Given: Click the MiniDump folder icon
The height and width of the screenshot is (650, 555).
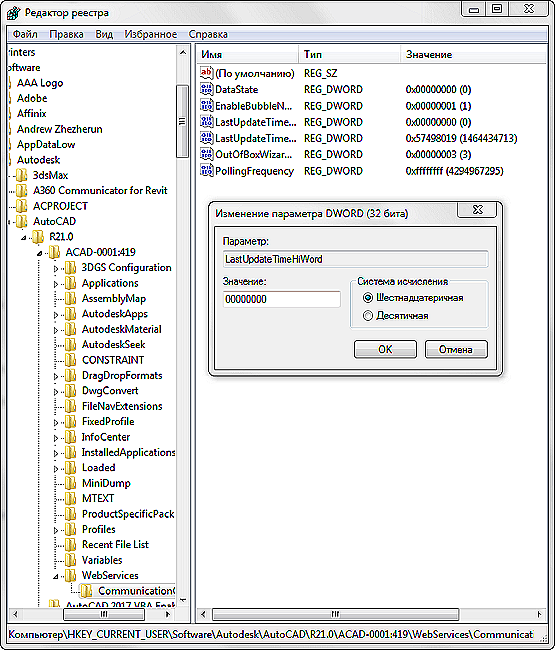Looking at the screenshot, I should pyautogui.click(x=70, y=483).
